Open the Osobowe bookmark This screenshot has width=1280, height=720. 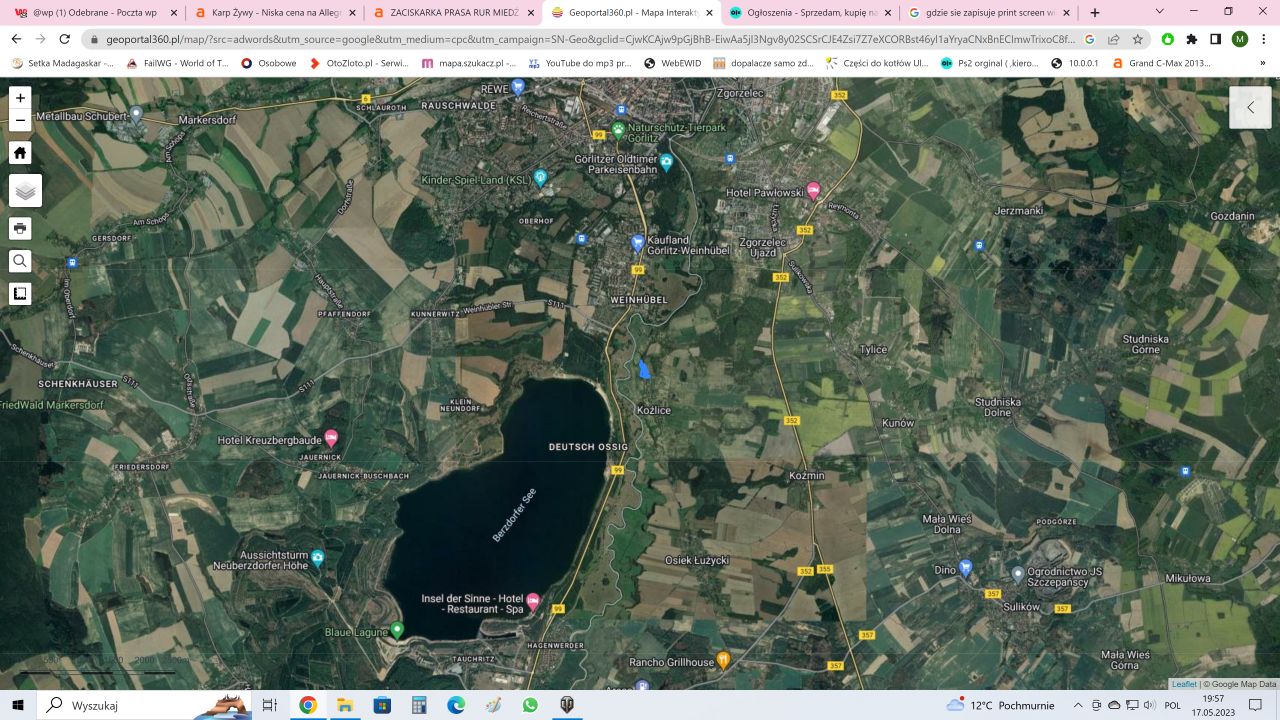pos(269,63)
